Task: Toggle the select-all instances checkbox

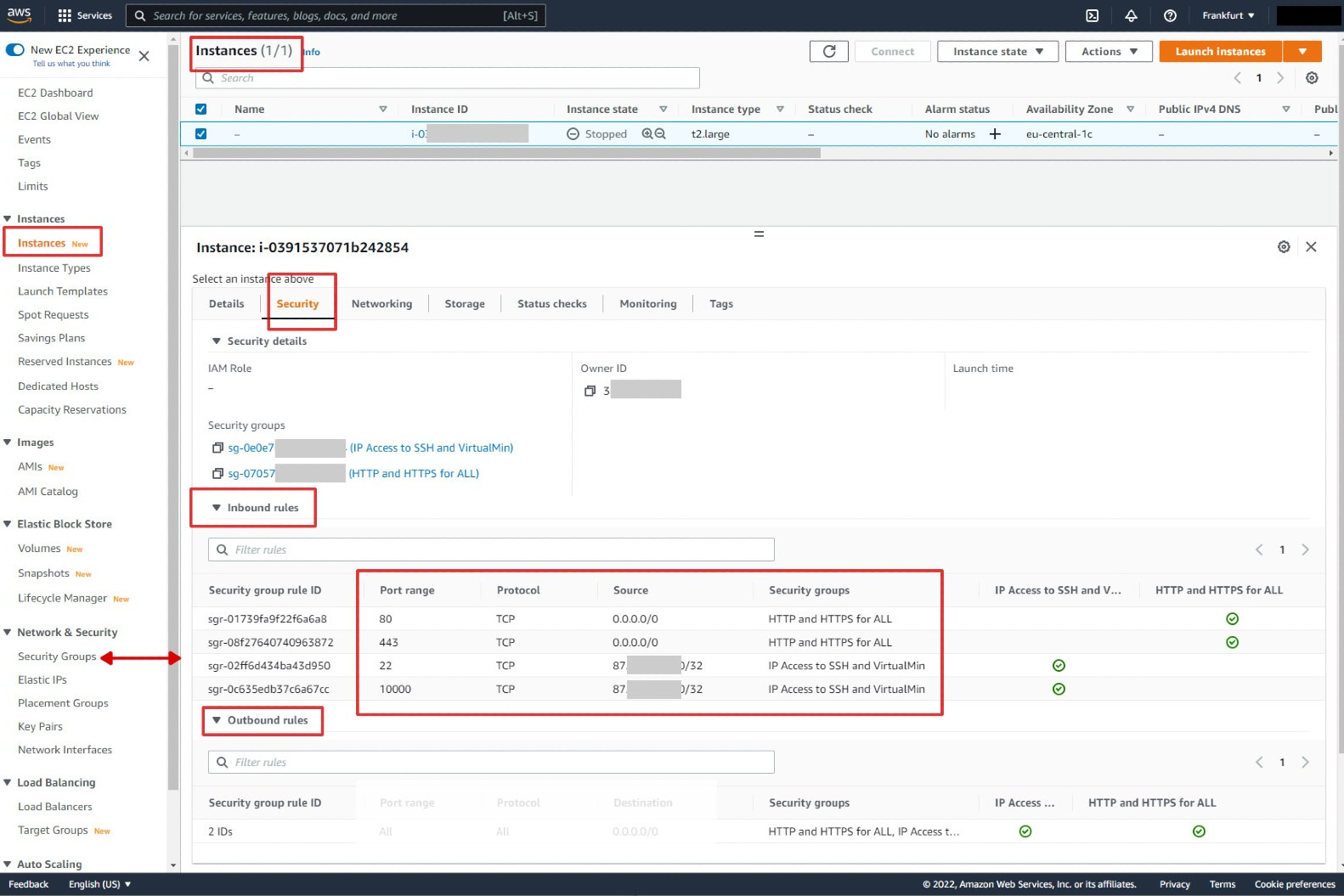Action: (200, 109)
